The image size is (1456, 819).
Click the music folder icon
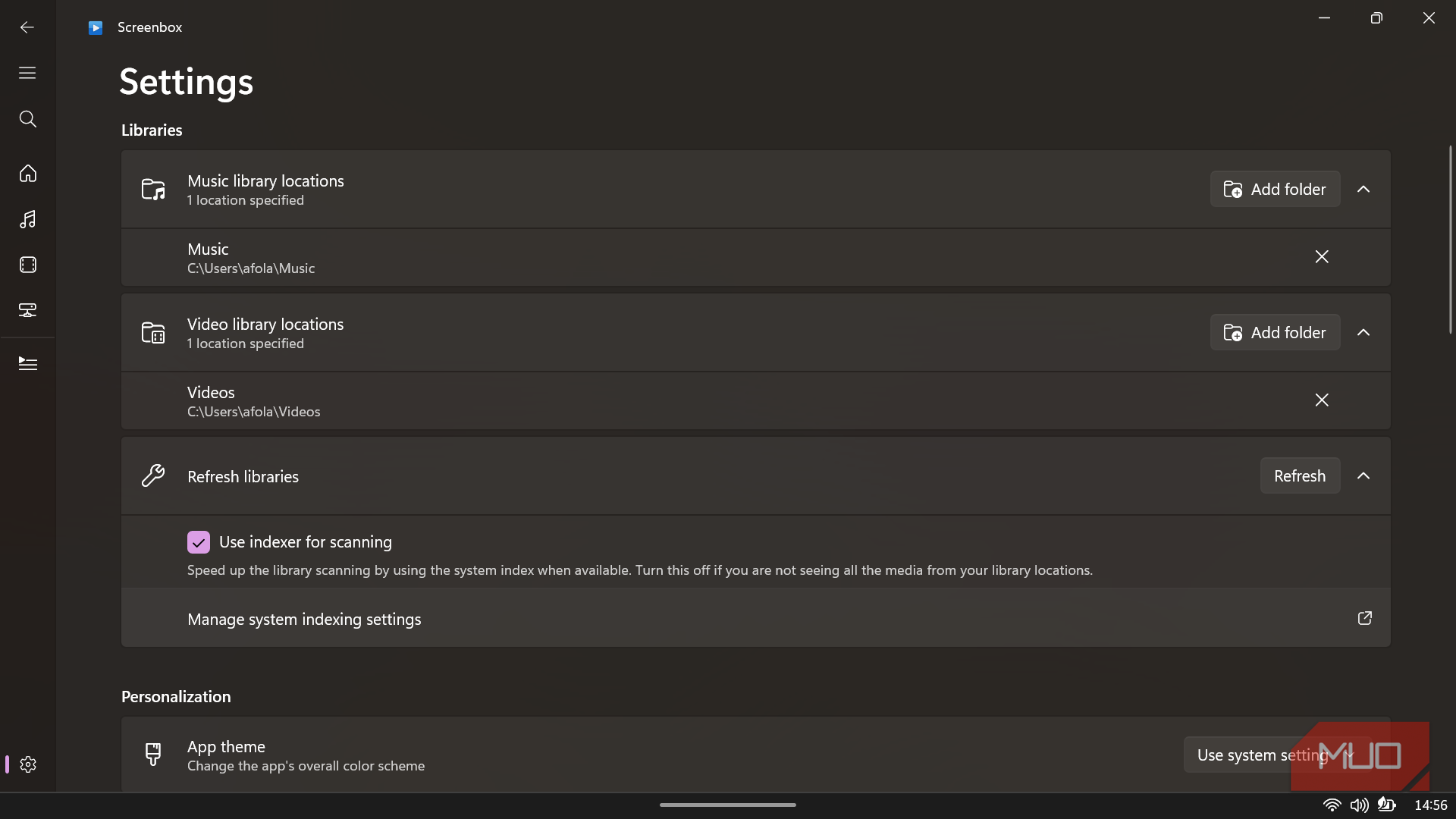point(153,189)
